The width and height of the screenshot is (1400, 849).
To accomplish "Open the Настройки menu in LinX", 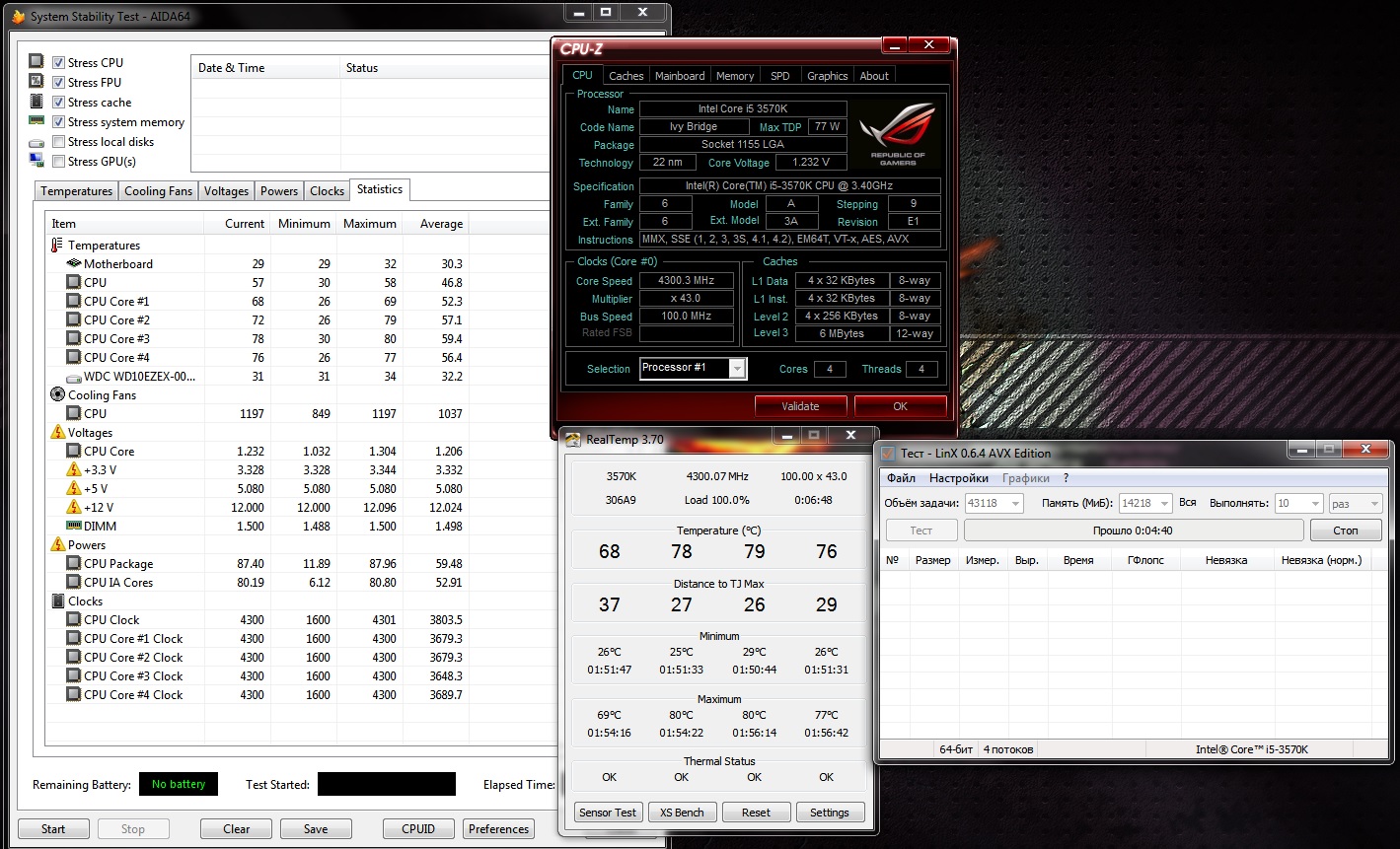I will [x=959, y=478].
